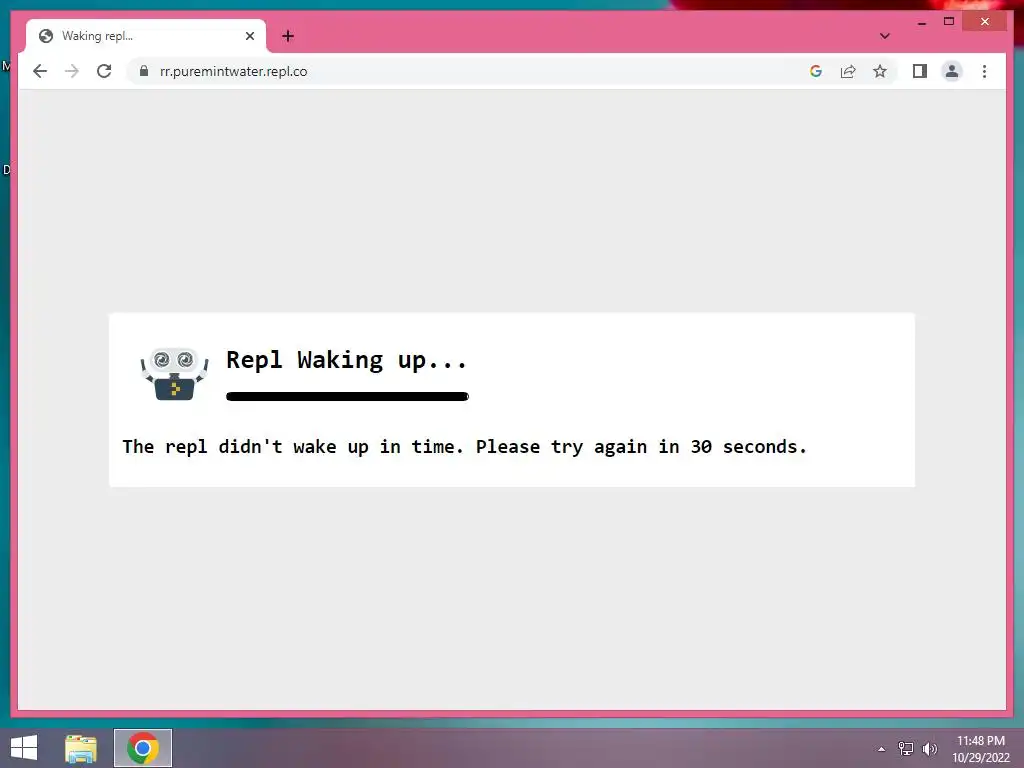The image size is (1024, 768).
Task: Open the volume tray icon
Action: [x=929, y=749]
